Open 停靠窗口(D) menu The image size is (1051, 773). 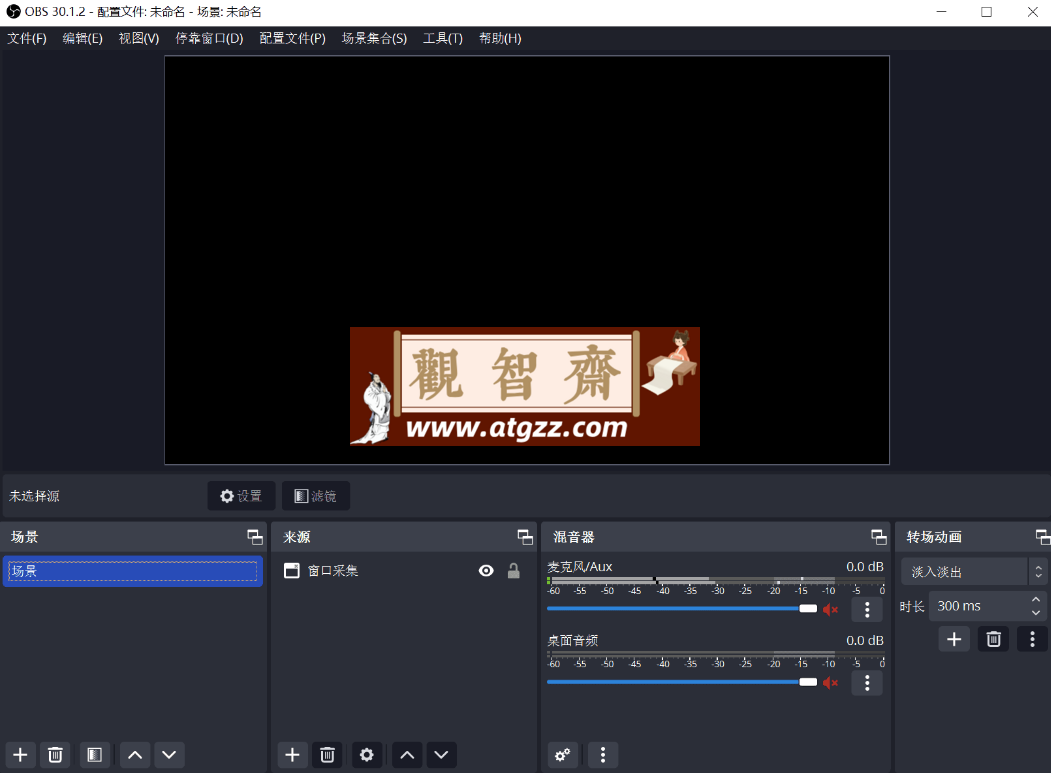209,38
